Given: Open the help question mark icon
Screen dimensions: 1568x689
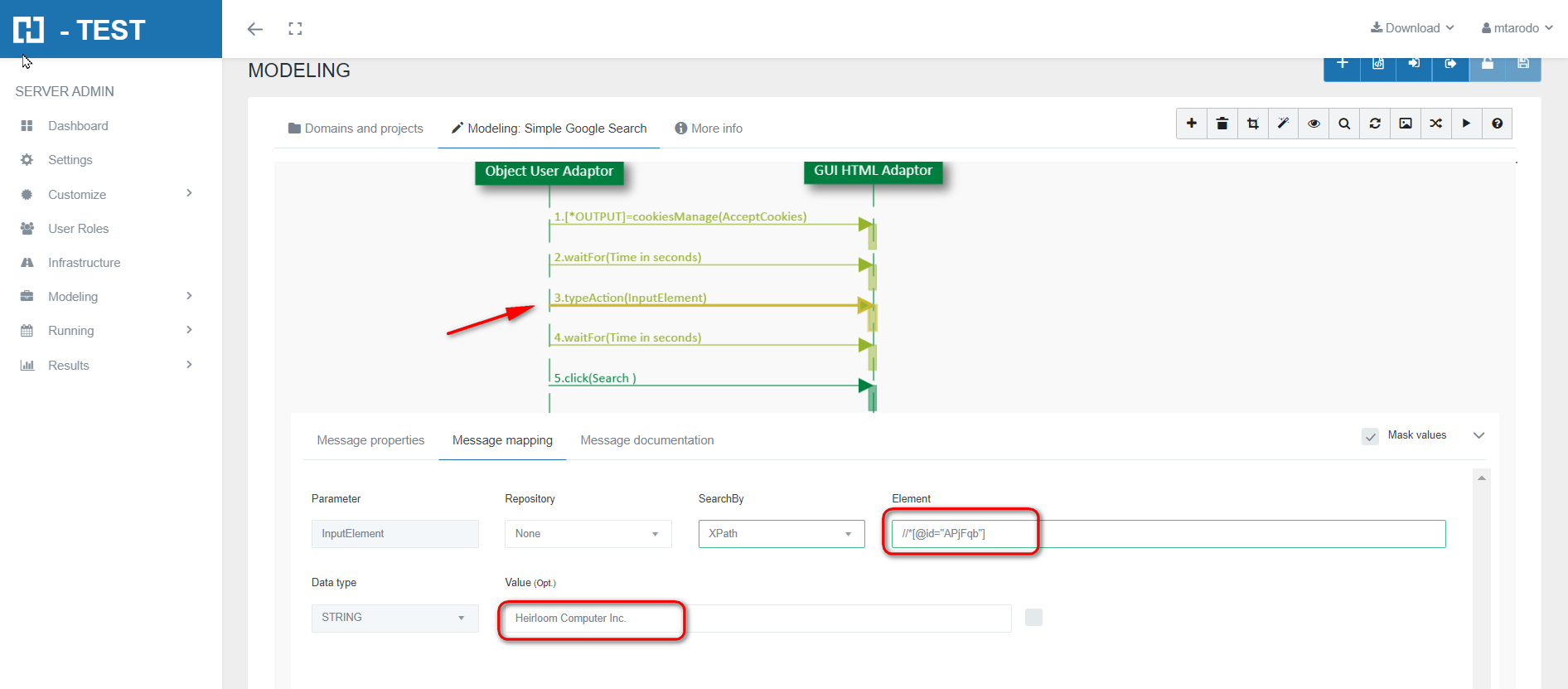Looking at the screenshot, I should (x=1497, y=124).
